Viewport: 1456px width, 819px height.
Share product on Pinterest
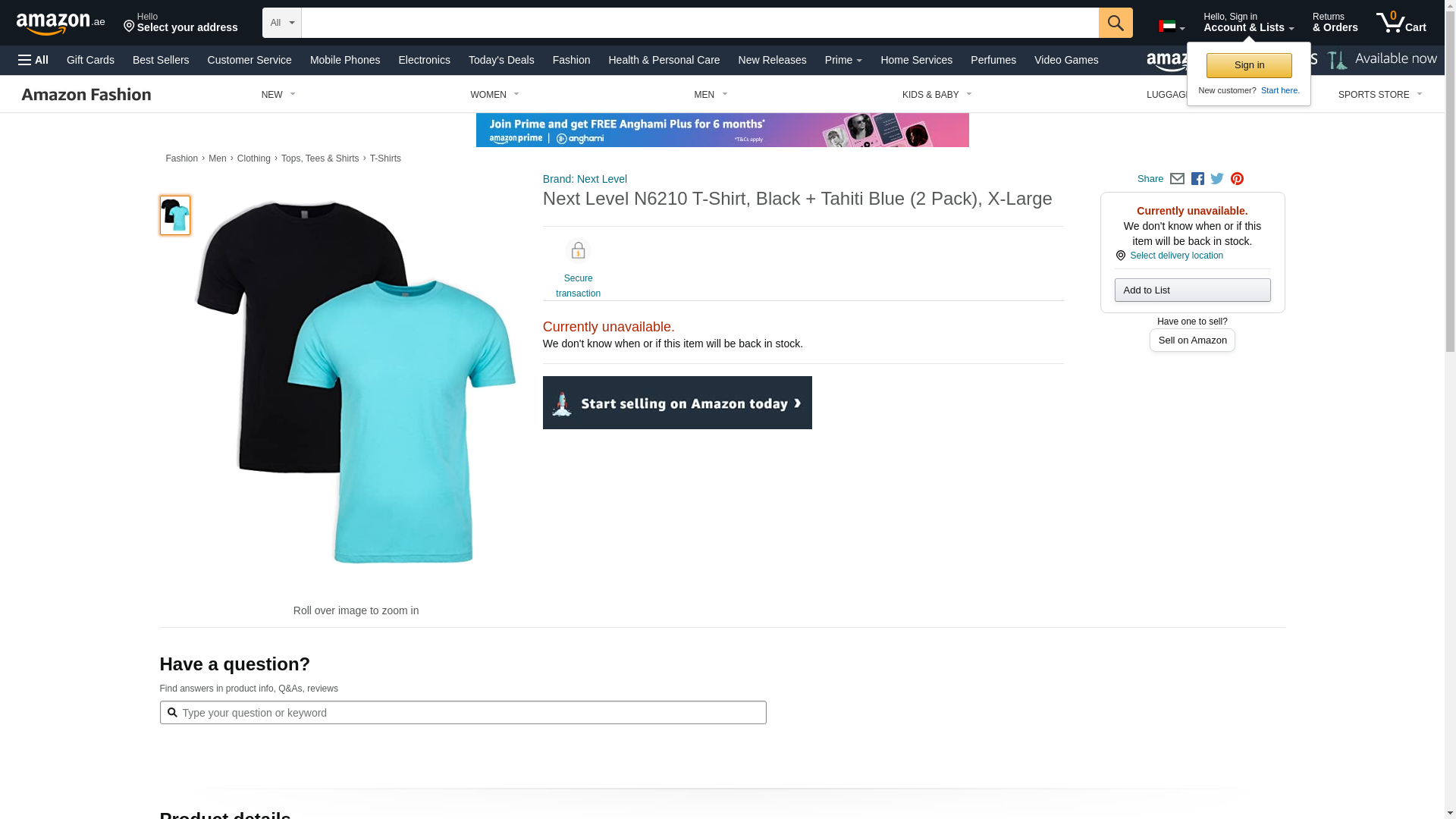tap(1237, 179)
